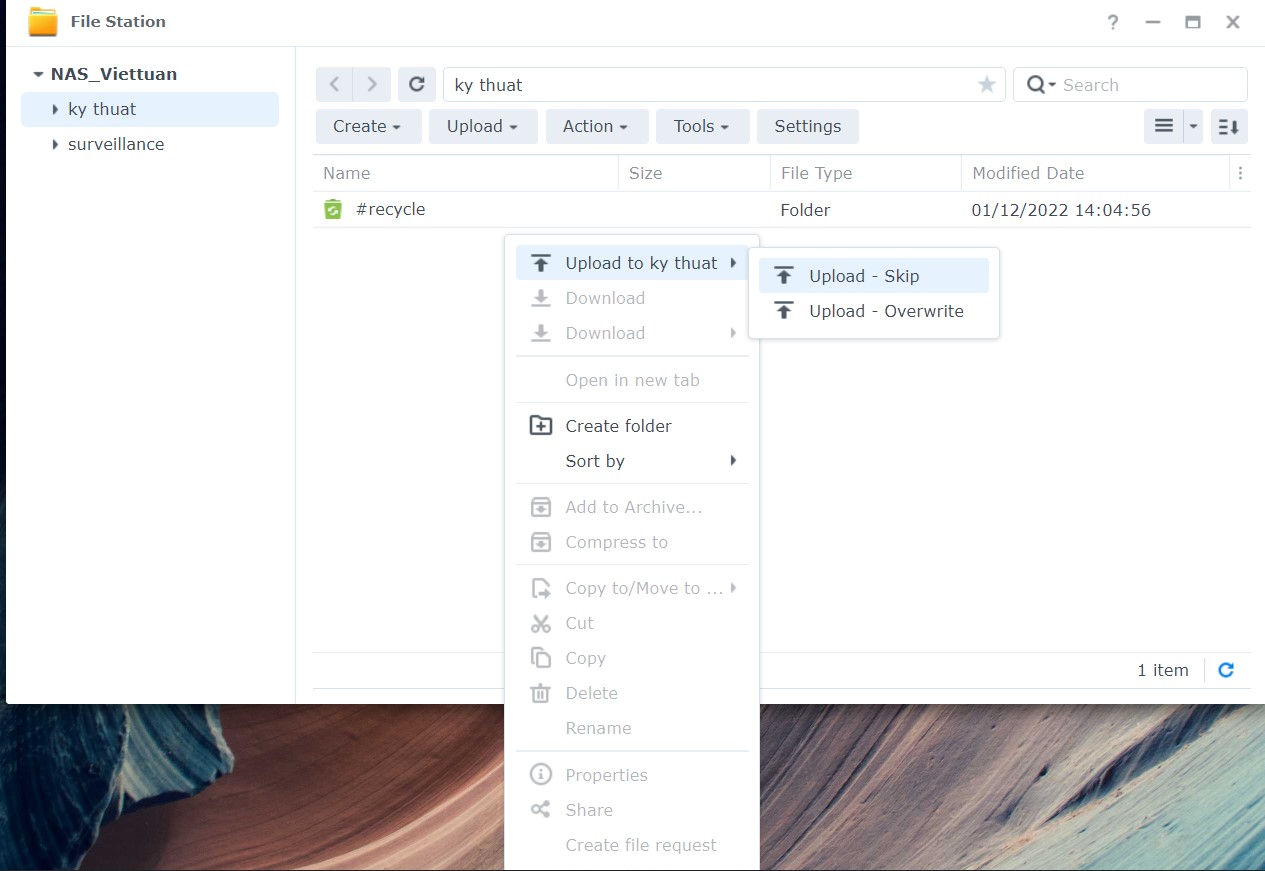The height and width of the screenshot is (871, 1265).
Task: Click the Compress to icon
Action: (x=540, y=542)
